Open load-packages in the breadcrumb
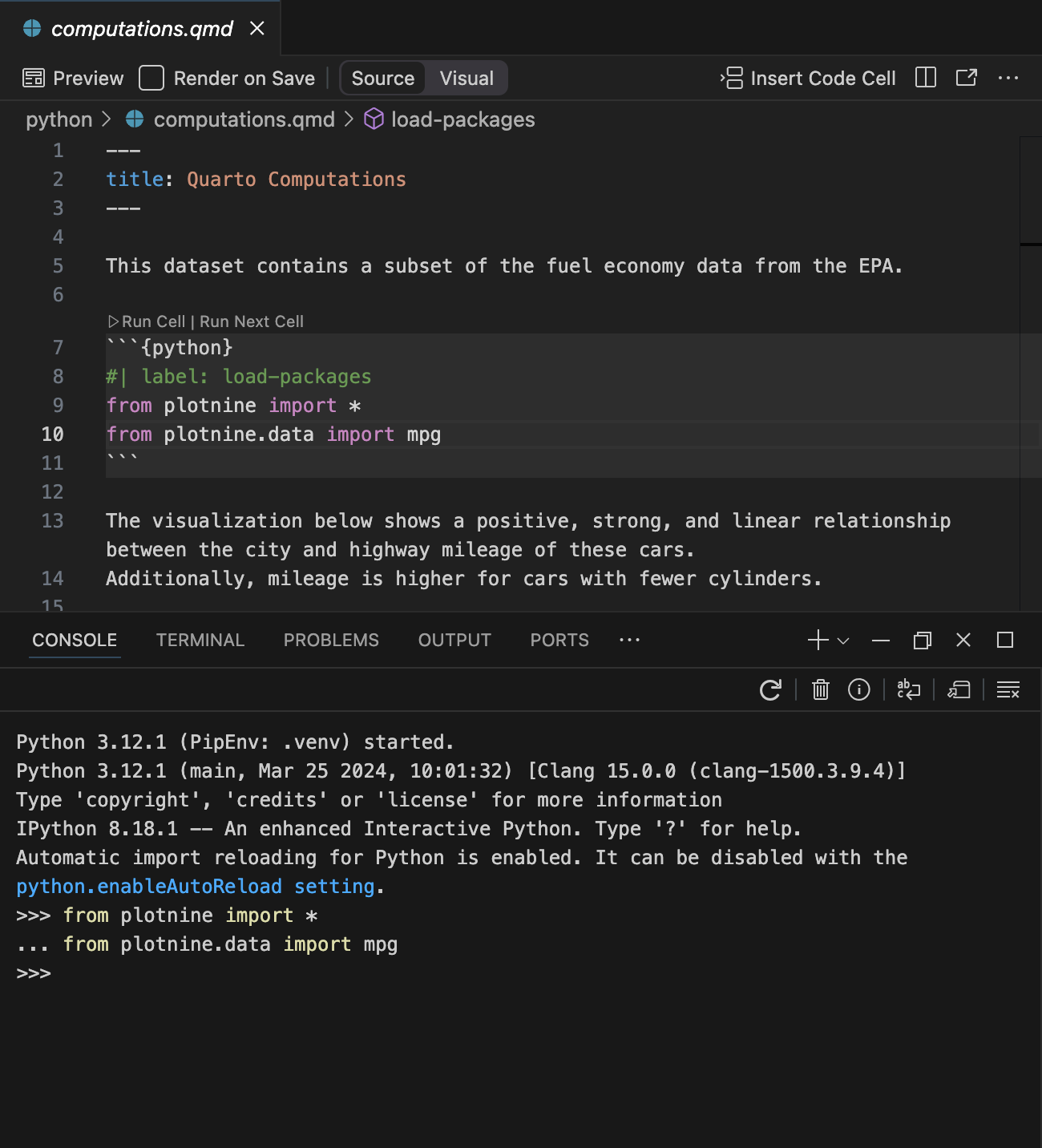The width and height of the screenshot is (1042, 1148). pyautogui.click(x=462, y=119)
